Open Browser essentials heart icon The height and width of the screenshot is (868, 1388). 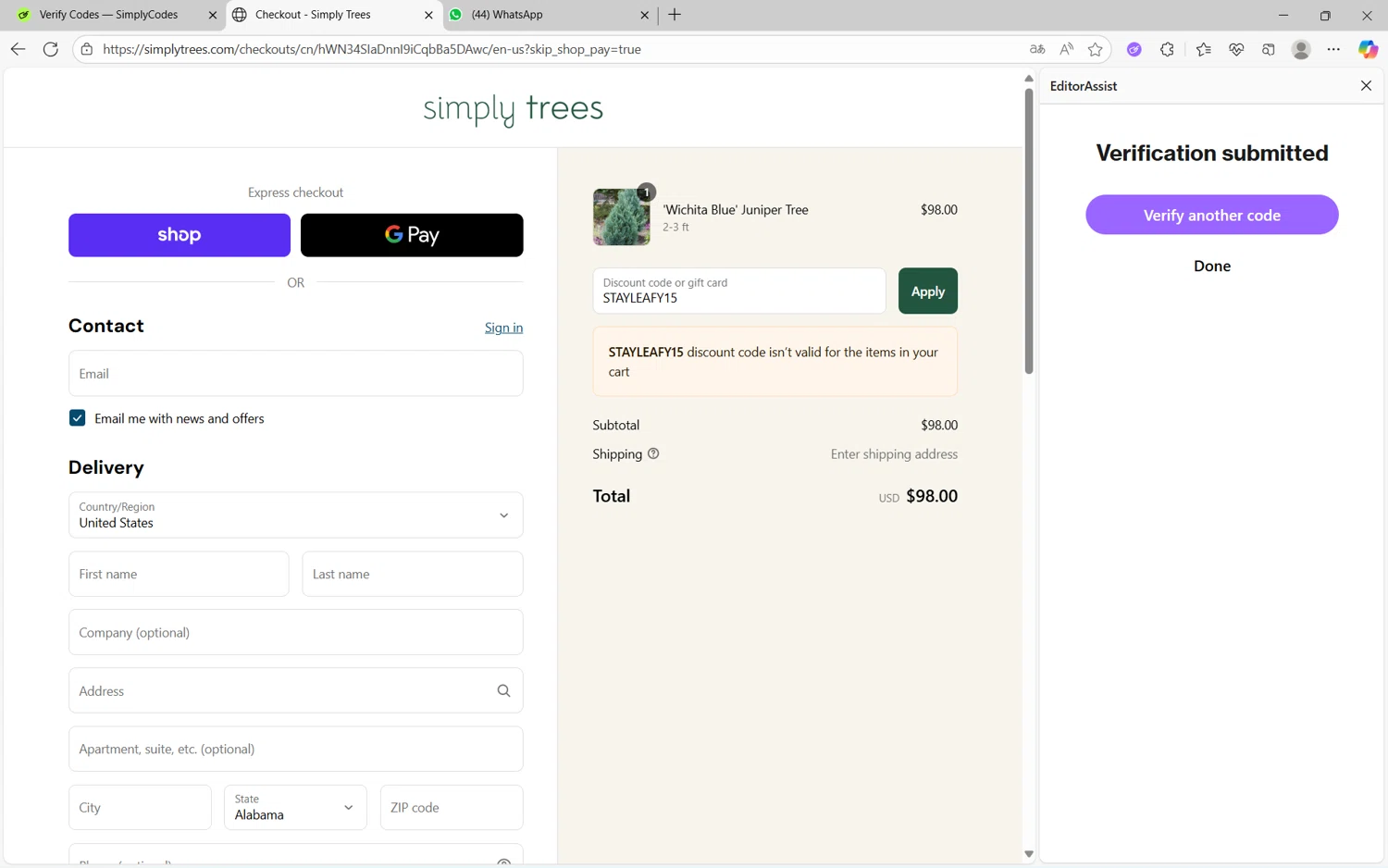pyautogui.click(x=1236, y=49)
